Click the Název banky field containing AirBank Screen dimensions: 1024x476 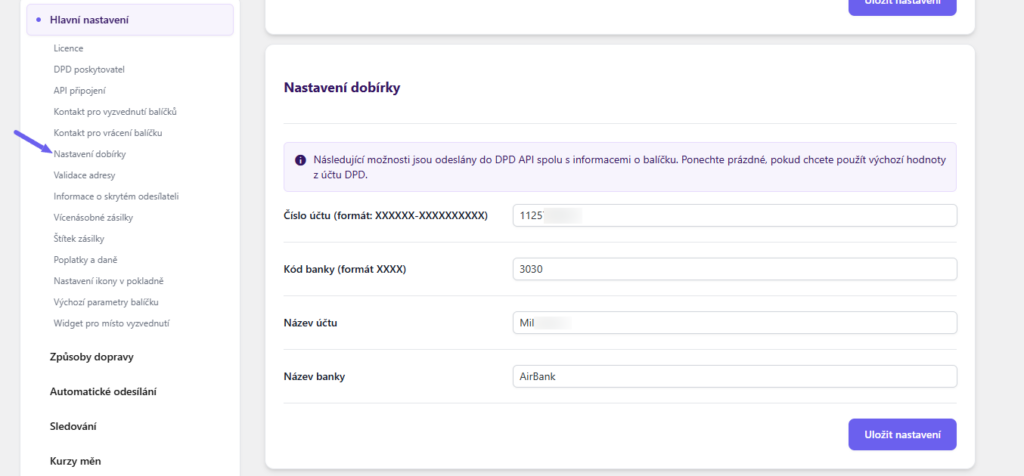733,377
